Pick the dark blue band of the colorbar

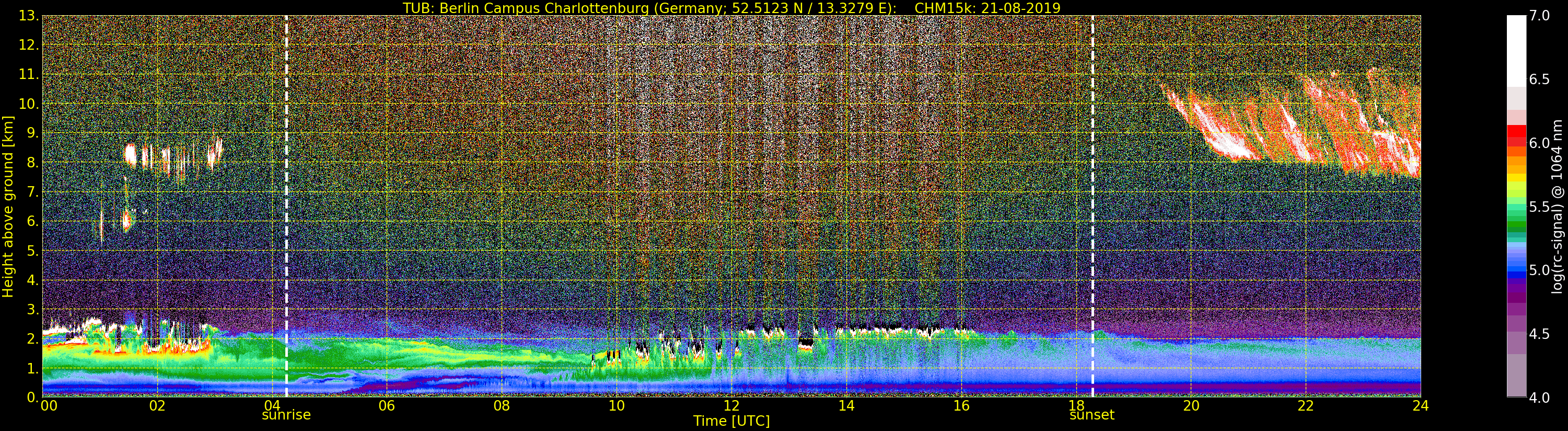click(1516, 275)
